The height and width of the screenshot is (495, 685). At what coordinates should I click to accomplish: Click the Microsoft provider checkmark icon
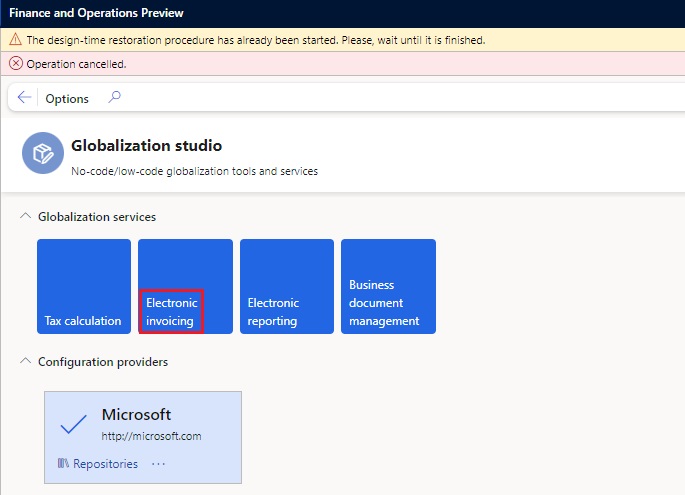coord(73,423)
